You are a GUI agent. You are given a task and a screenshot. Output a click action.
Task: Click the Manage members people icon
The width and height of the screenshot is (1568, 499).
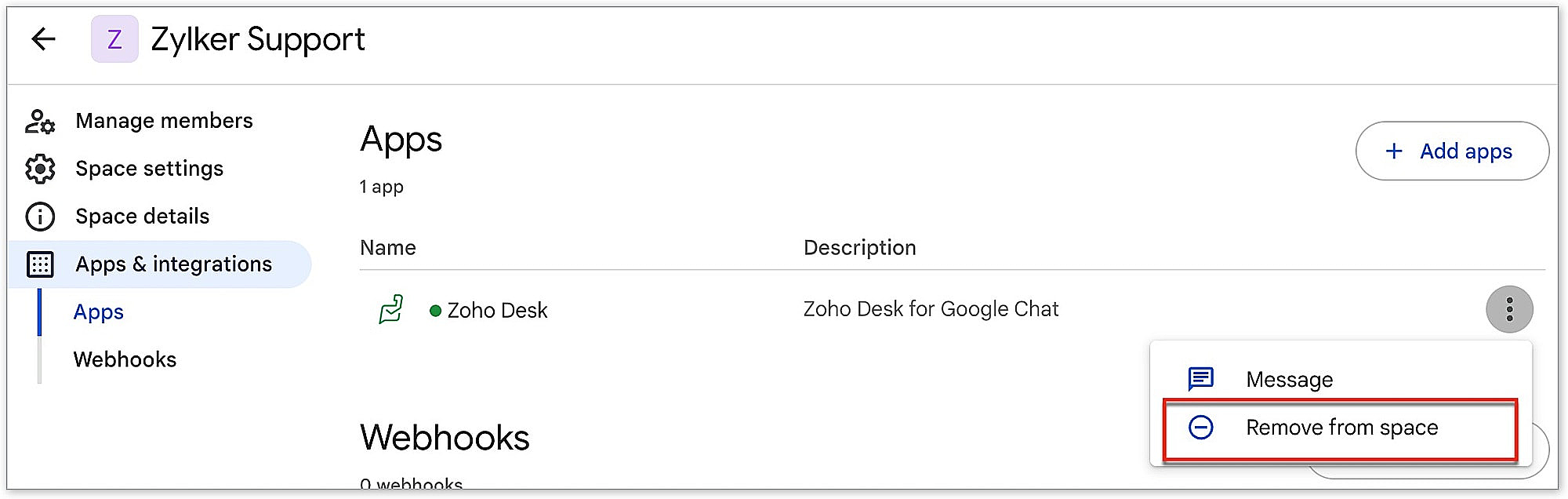40,122
